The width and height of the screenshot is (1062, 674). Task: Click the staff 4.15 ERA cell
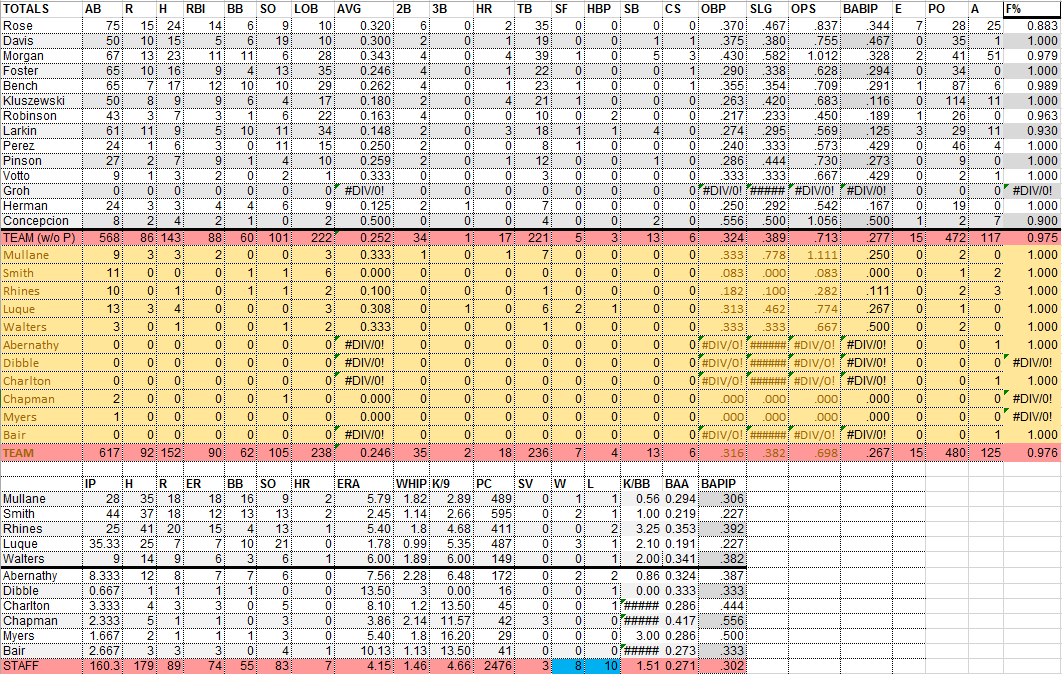tap(364, 666)
